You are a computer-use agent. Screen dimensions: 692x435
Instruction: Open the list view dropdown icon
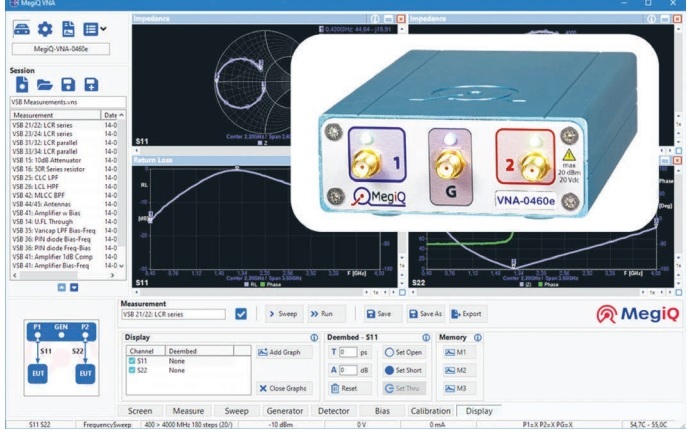(x=94, y=29)
